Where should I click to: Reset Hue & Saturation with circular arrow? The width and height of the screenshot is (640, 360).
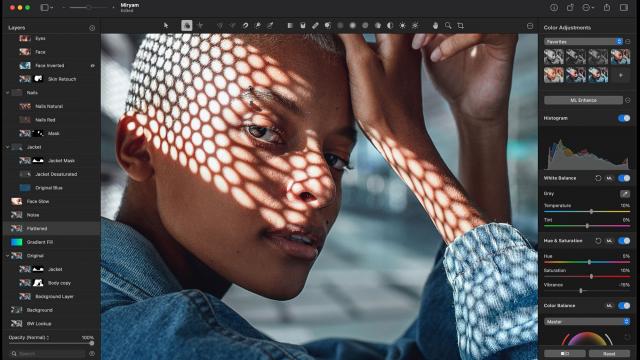598,241
